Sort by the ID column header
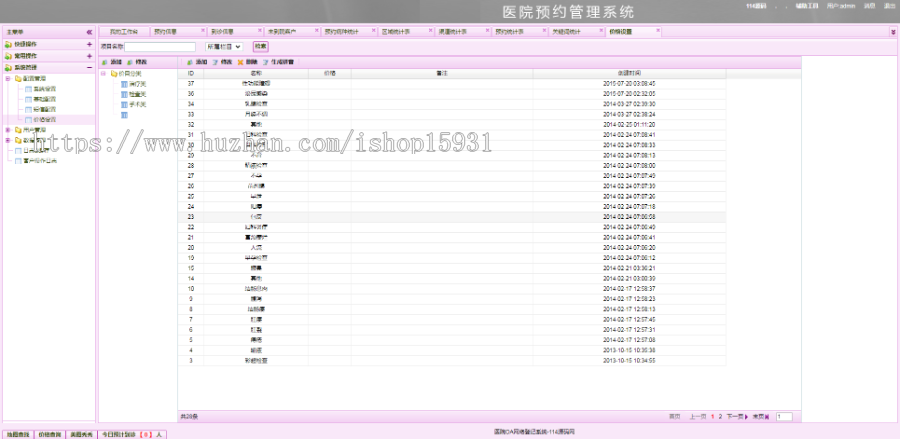 point(191,73)
